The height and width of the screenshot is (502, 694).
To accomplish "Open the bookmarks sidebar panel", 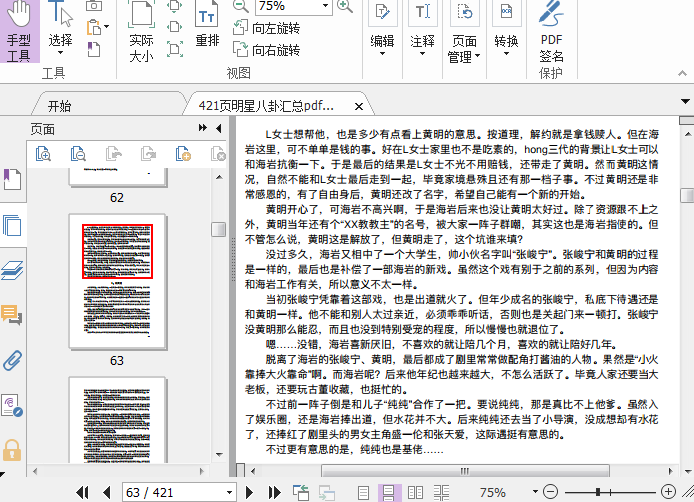I will pyautogui.click(x=12, y=179).
